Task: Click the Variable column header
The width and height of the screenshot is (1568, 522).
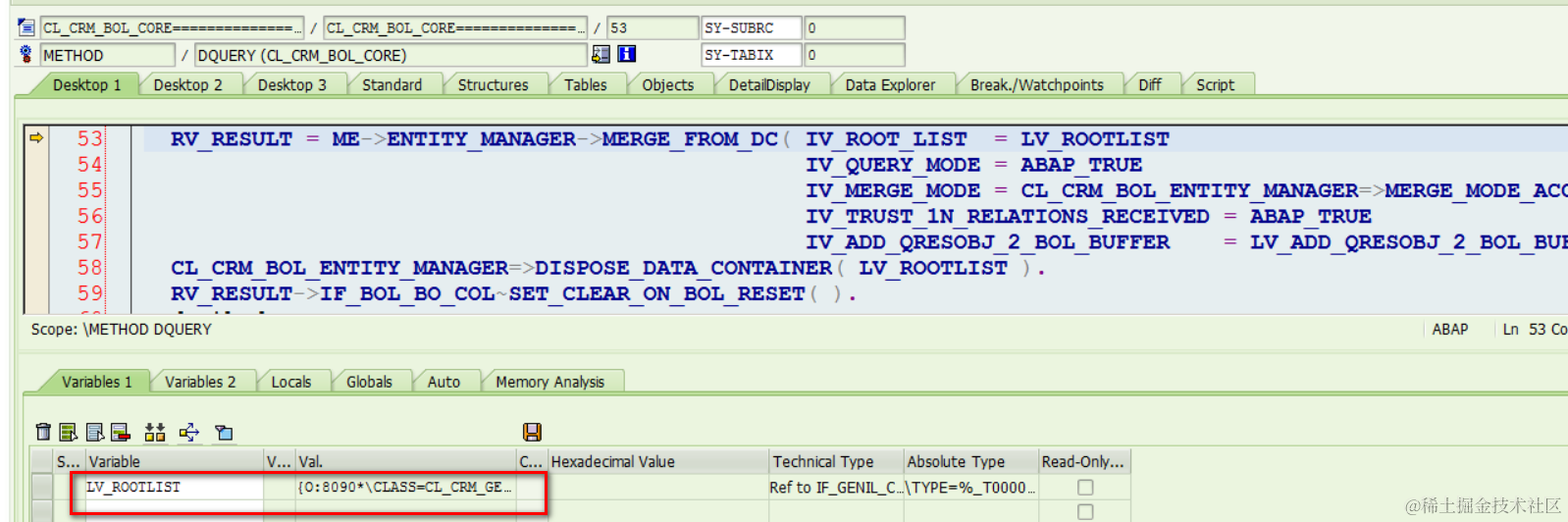Action: [175, 461]
